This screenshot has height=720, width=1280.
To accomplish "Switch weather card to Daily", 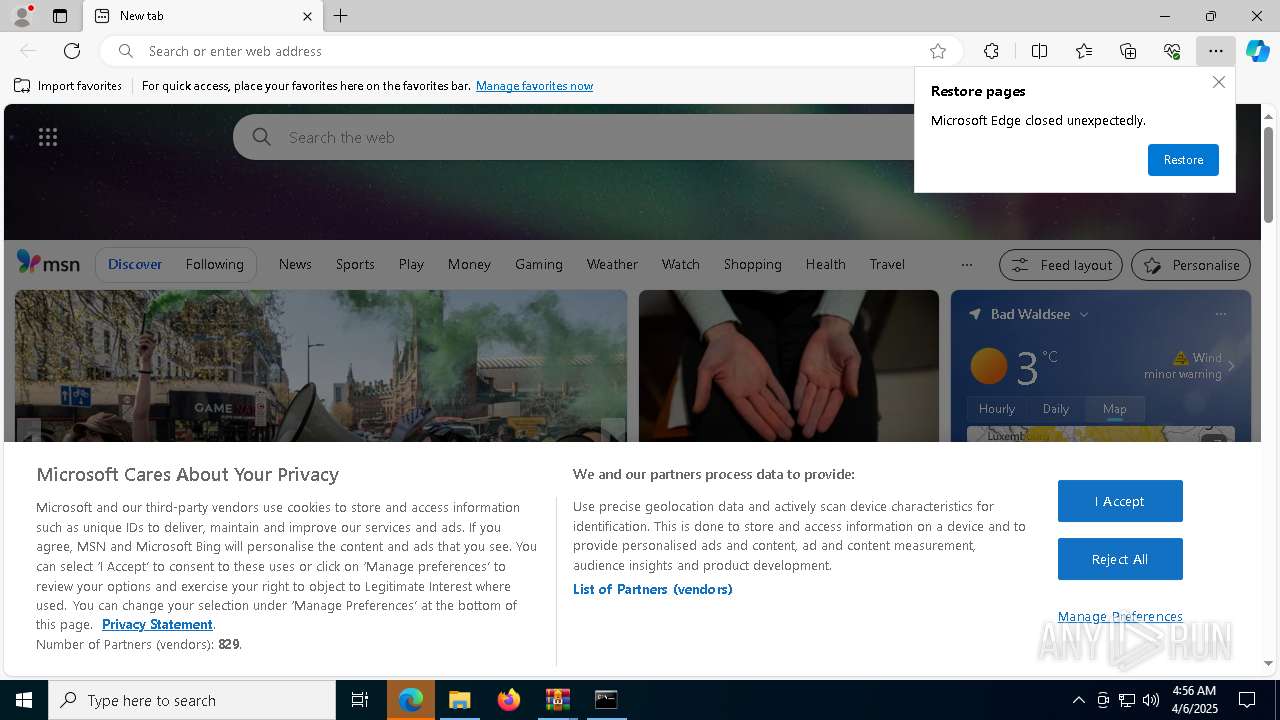I will point(1056,409).
